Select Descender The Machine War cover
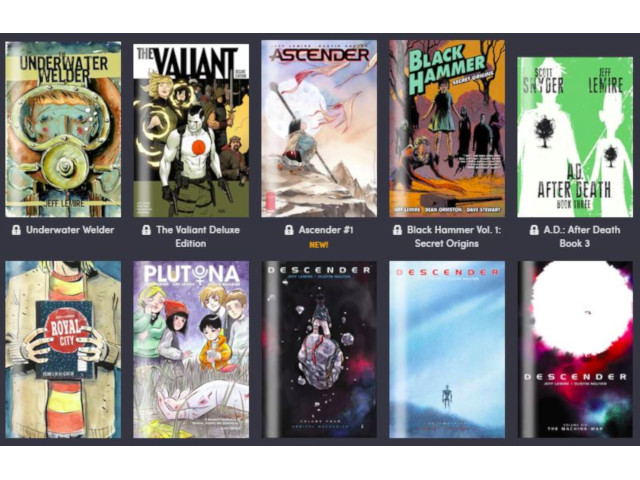The image size is (640, 480). 575,350
